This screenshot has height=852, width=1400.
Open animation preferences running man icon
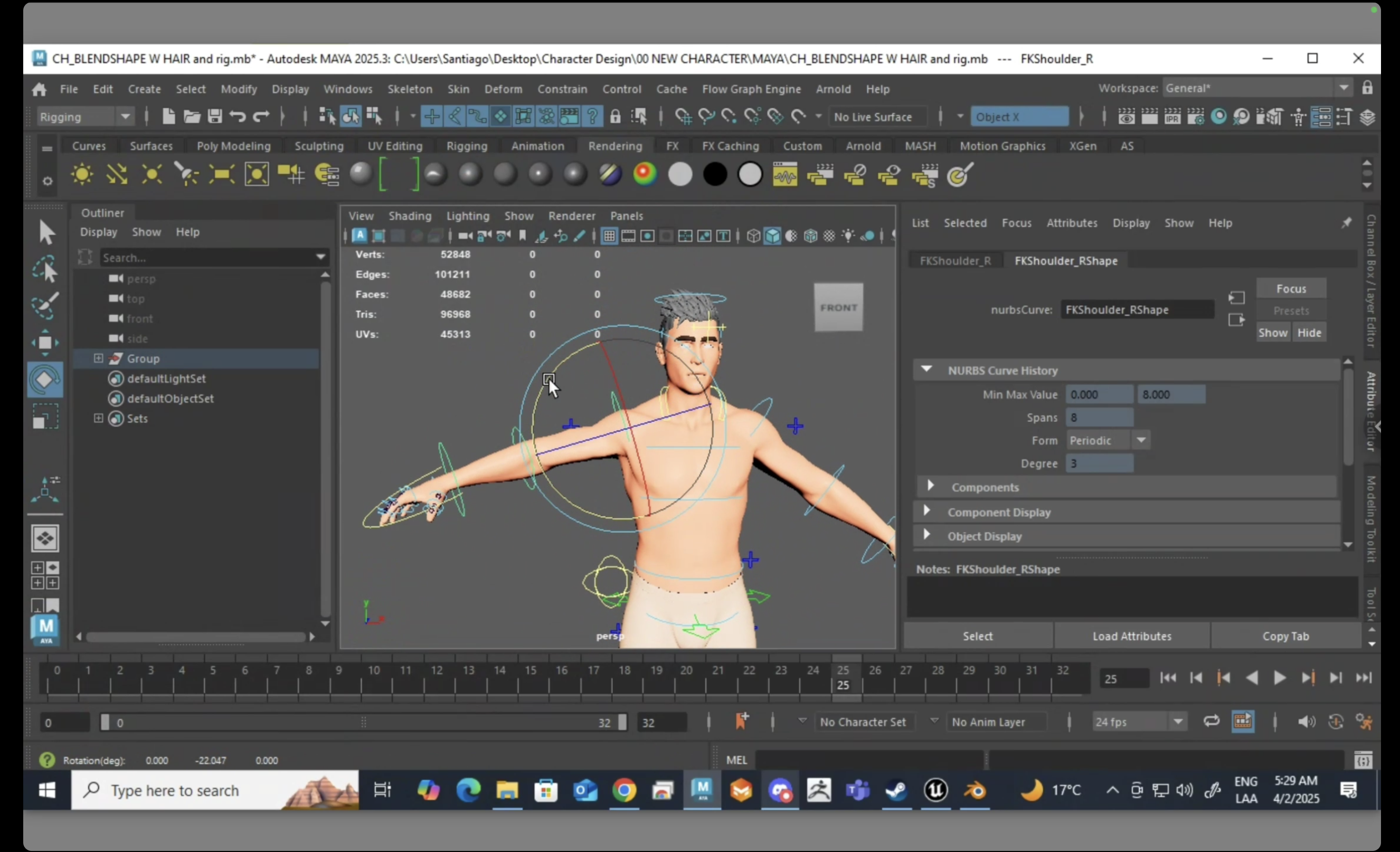1364,722
